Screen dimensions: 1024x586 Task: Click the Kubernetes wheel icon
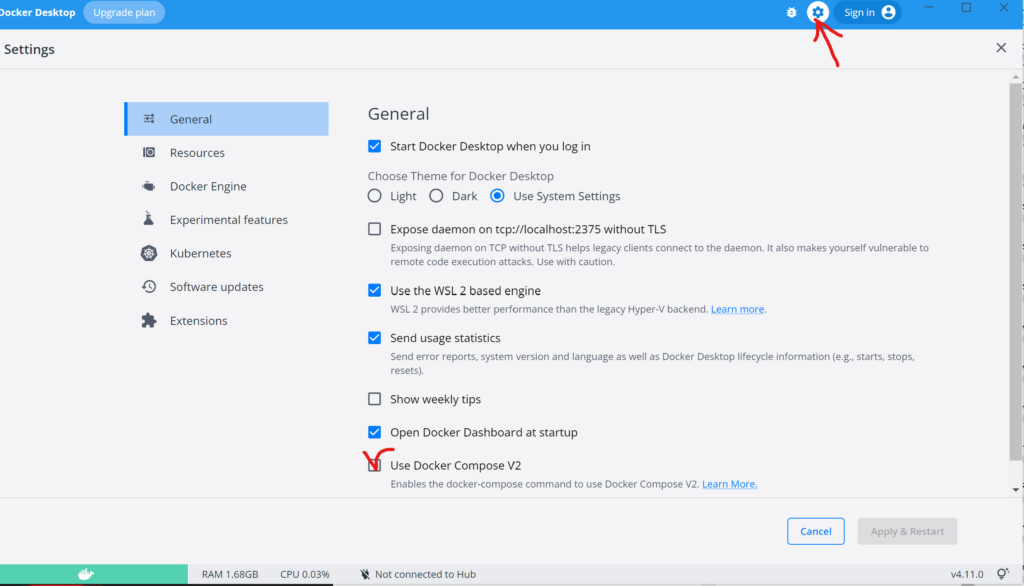(149, 253)
